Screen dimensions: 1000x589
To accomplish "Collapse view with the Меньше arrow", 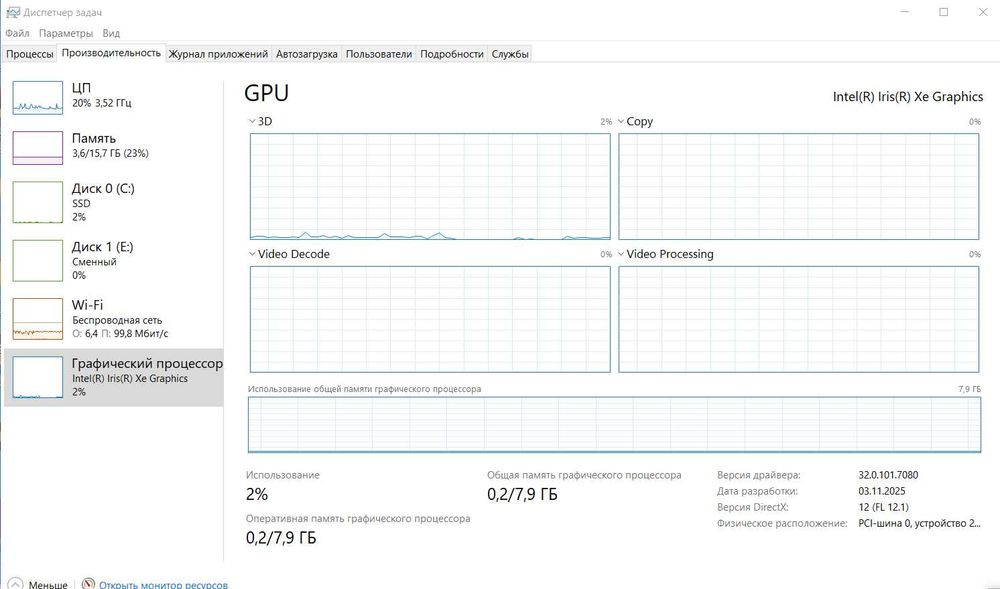I will 15,584.
